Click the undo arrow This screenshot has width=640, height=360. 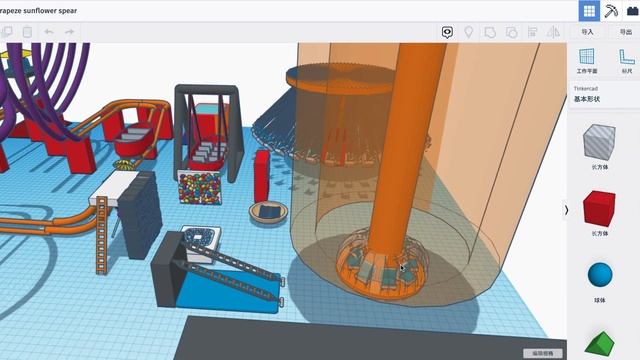[x=49, y=32]
